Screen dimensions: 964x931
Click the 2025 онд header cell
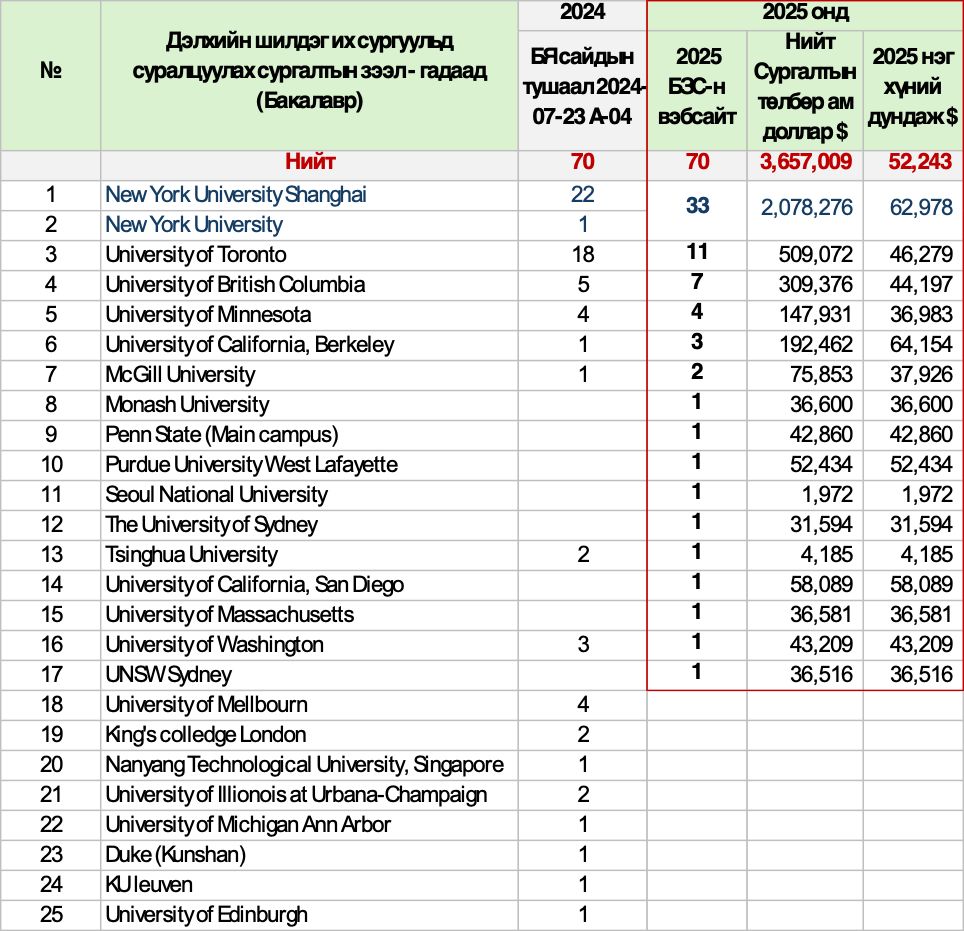[x=805, y=14]
